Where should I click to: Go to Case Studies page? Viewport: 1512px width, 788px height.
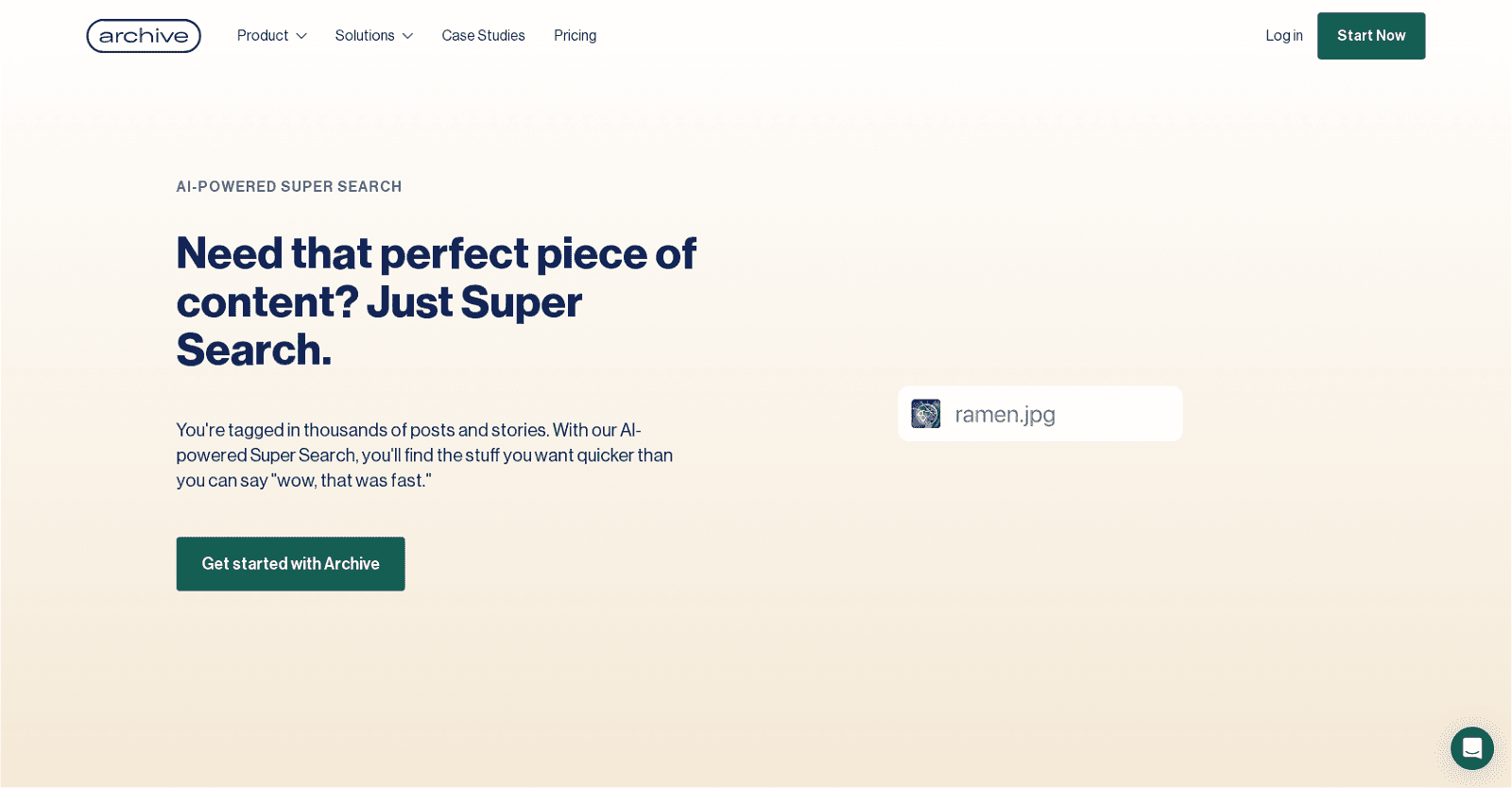(483, 36)
